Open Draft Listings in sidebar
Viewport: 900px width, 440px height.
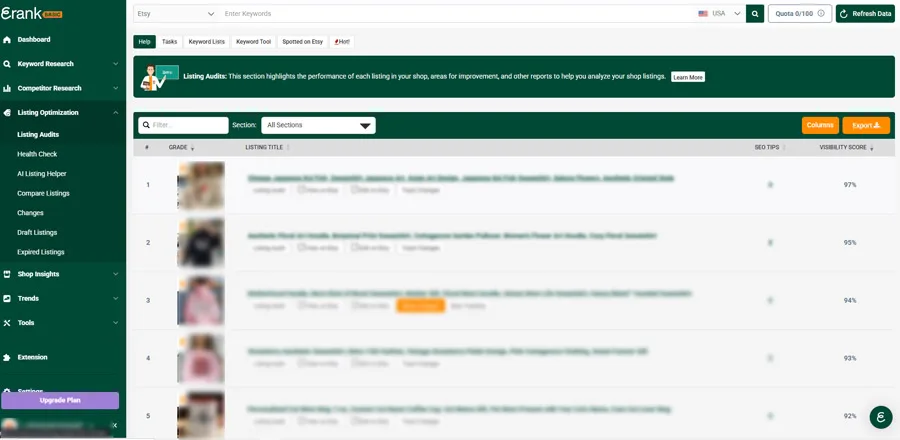point(37,232)
